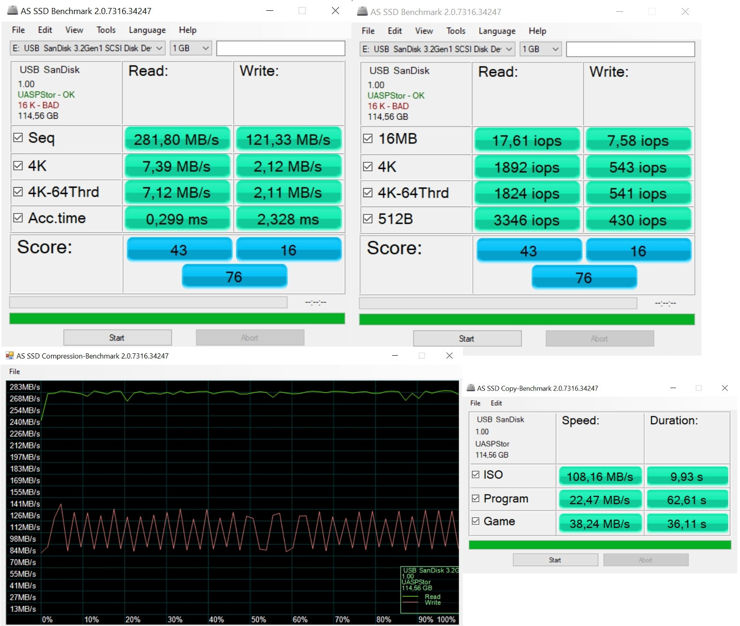Open drive selector dropdown in left window
The height and width of the screenshot is (626, 740).
pos(88,48)
